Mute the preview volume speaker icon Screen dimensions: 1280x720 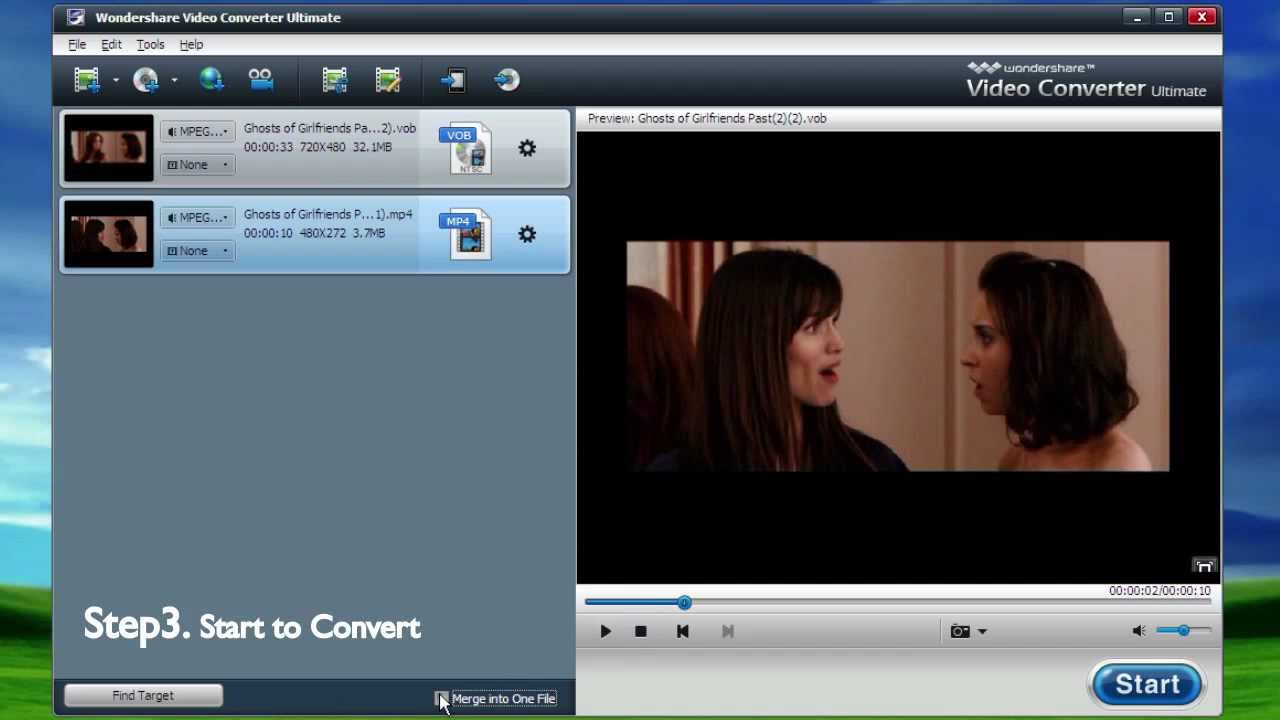pos(1139,631)
